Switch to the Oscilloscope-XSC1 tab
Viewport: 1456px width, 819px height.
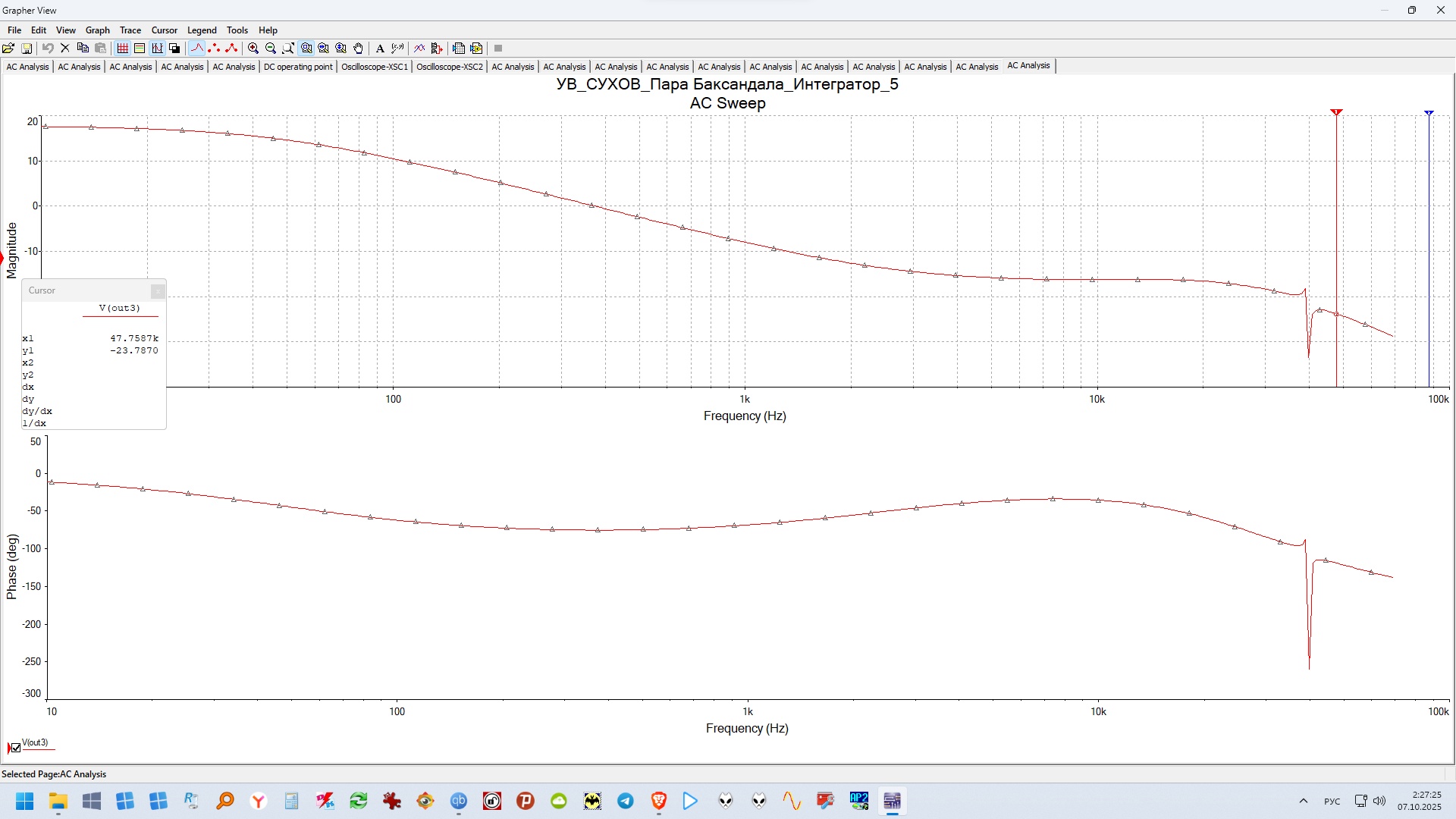pyautogui.click(x=375, y=67)
